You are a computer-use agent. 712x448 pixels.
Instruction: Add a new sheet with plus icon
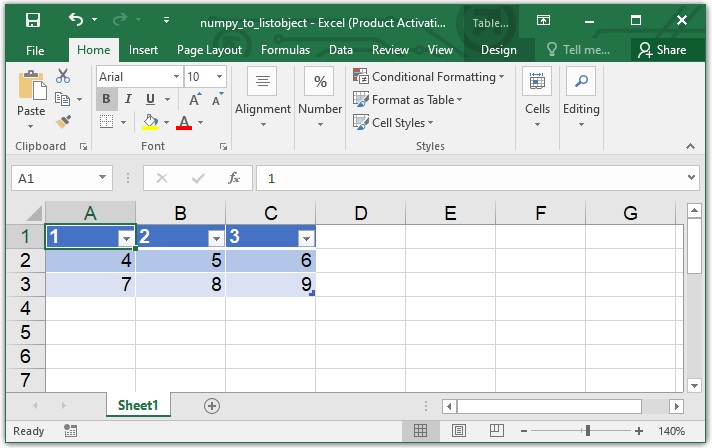tap(211, 405)
